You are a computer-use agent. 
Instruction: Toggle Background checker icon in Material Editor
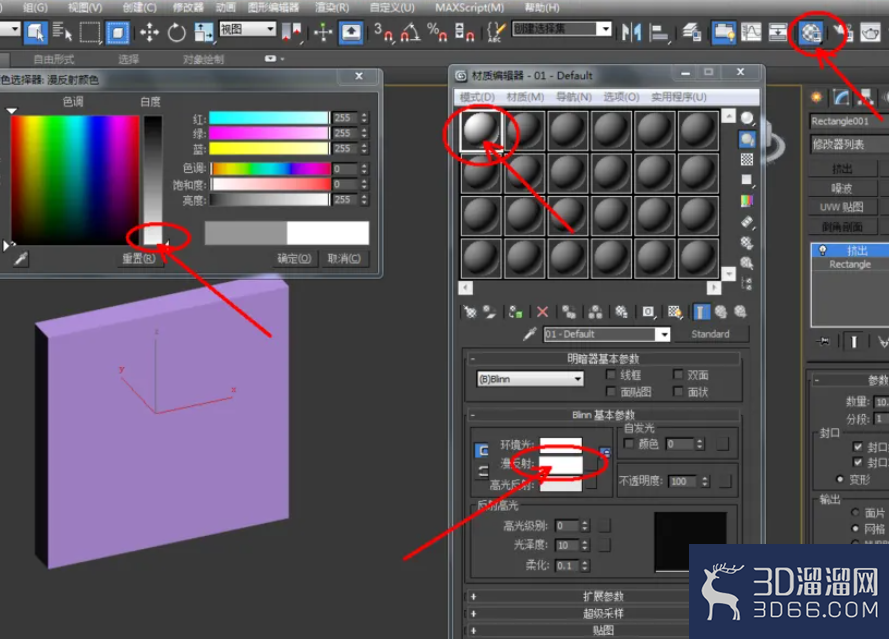tap(747, 159)
